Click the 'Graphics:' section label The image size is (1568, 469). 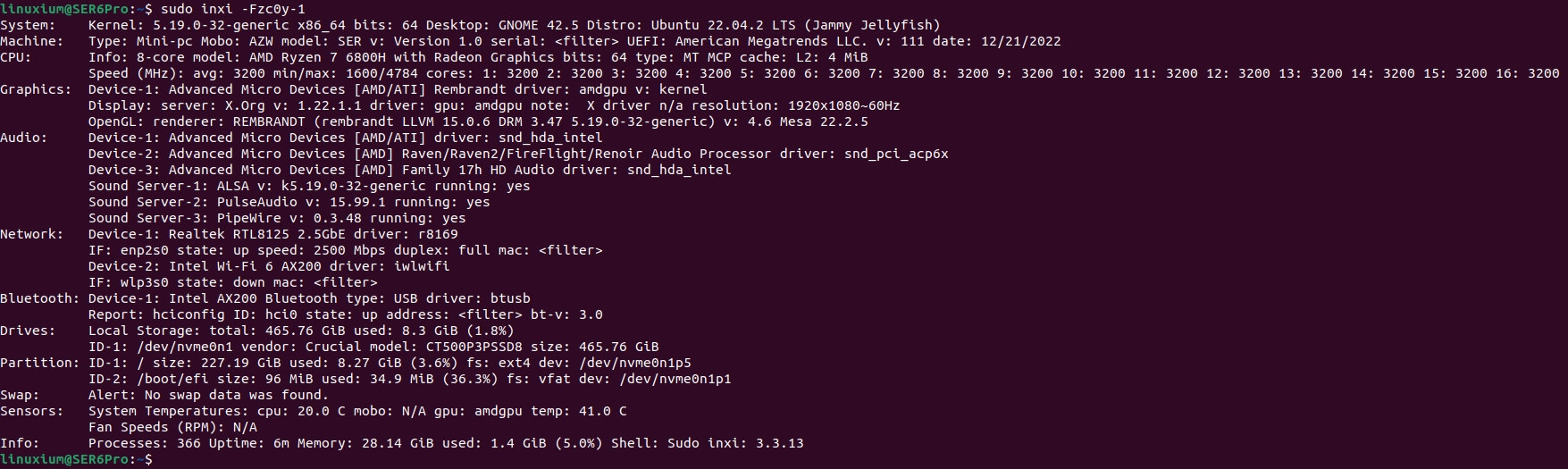click(x=36, y=89)
